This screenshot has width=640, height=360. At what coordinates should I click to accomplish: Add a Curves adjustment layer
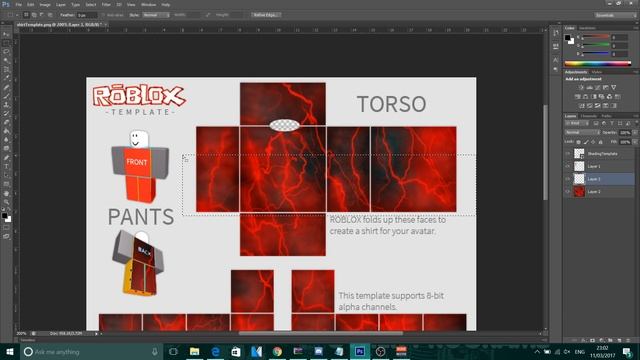tap(598, 87)
